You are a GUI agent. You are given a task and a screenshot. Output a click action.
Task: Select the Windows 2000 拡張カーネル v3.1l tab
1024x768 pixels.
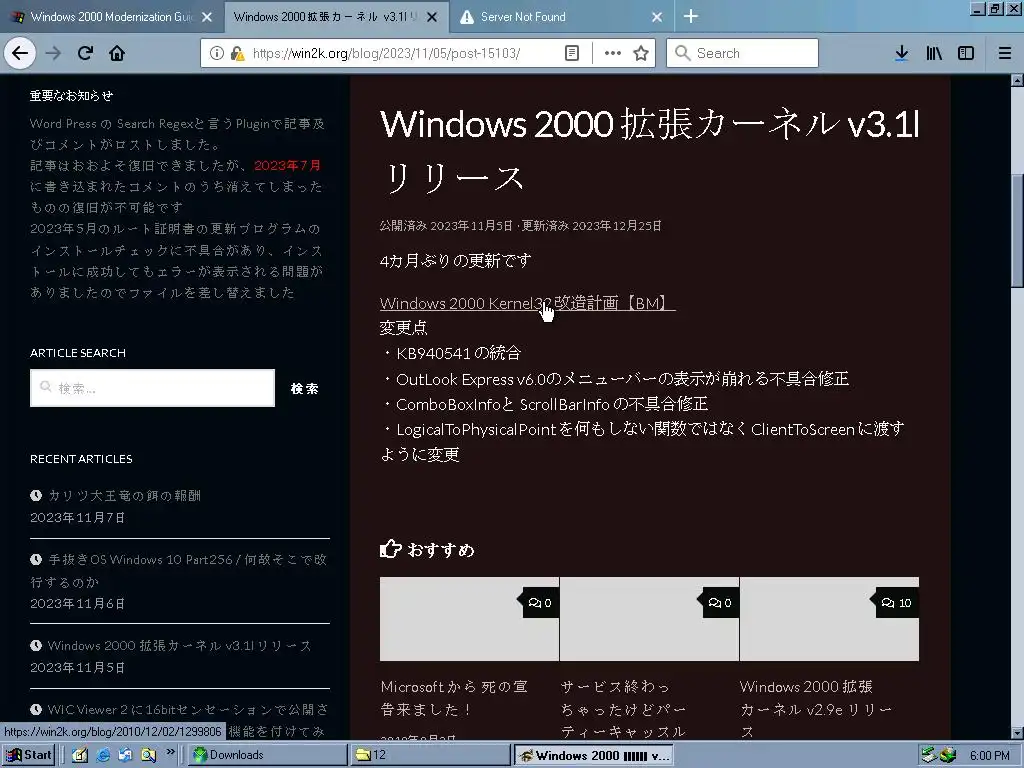336,17
